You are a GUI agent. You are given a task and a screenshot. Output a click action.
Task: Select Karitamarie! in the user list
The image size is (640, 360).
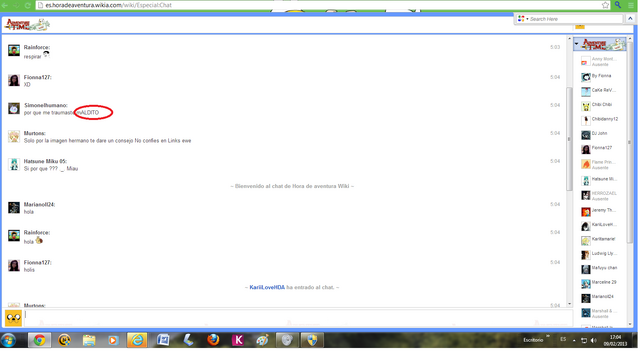click(x=600, y=240)
